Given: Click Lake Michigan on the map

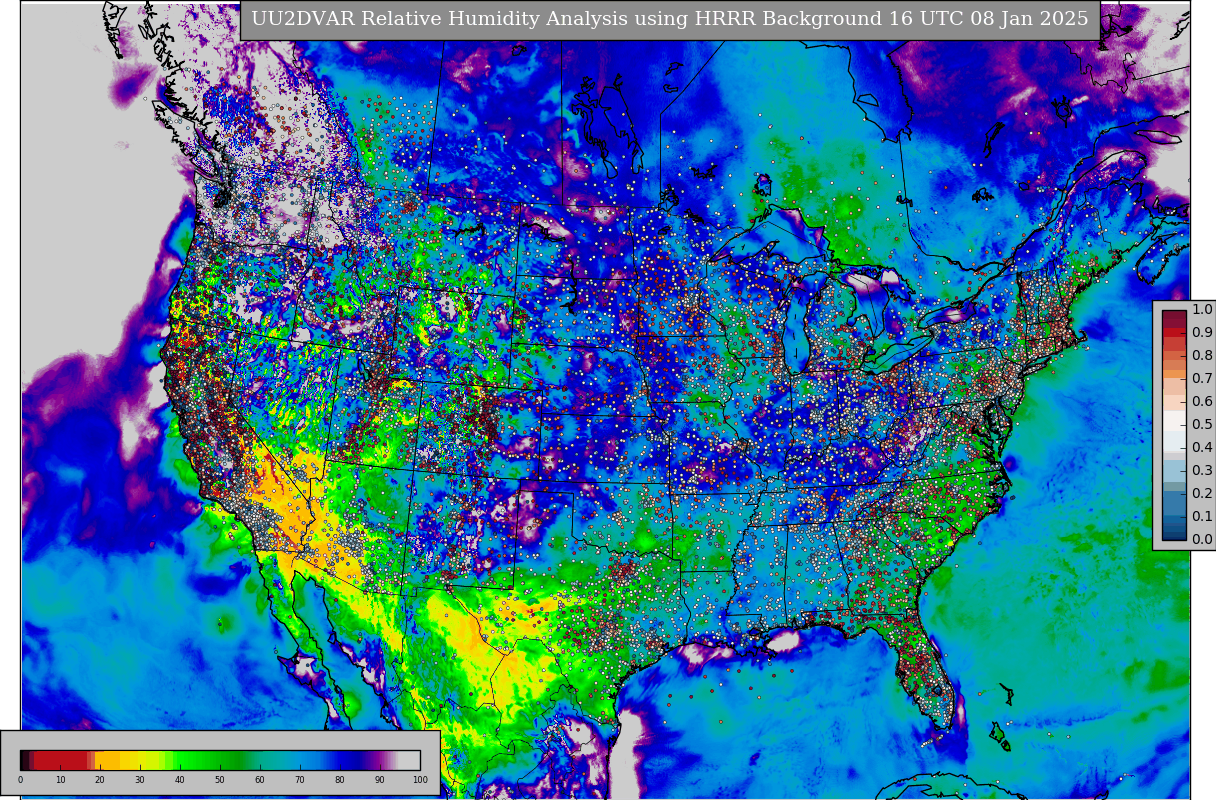Looking at the screenshot, I should coord(797,325).
